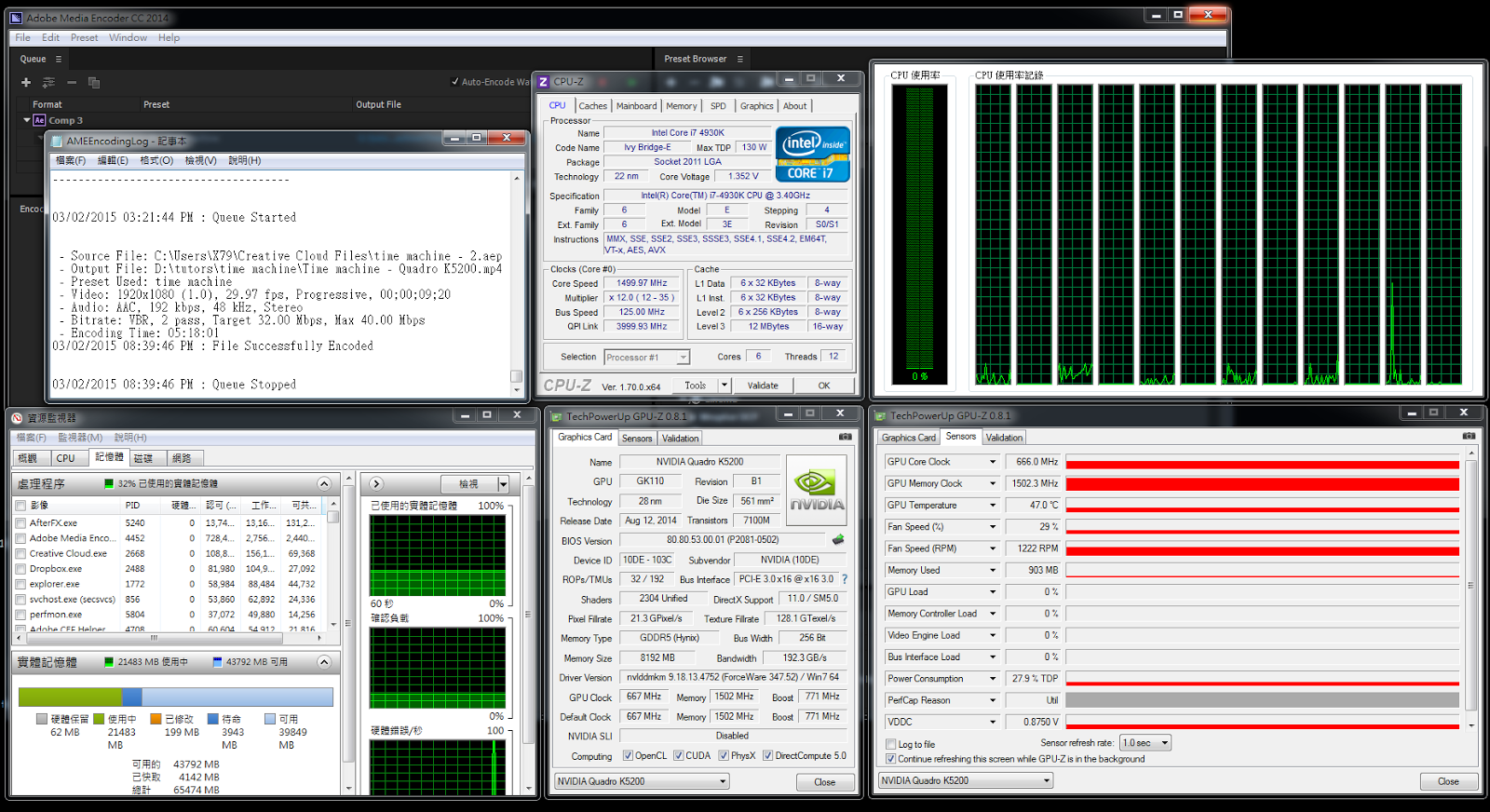Open the Preset Browser panel menu icon
The height and width of the screenshot is (812, 1490).
[x=740, y=59]
